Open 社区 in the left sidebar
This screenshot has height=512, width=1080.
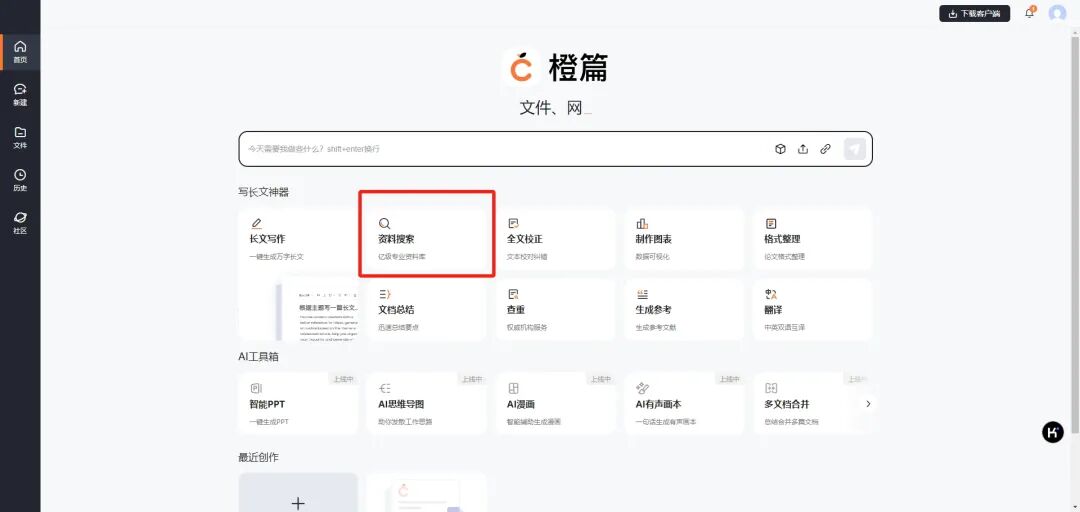tap(20, 223)
